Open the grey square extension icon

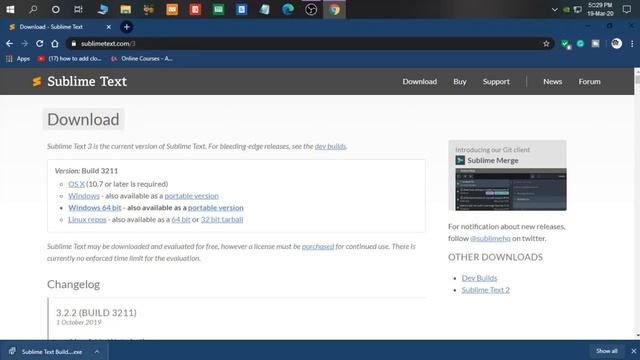click(596, 44)
